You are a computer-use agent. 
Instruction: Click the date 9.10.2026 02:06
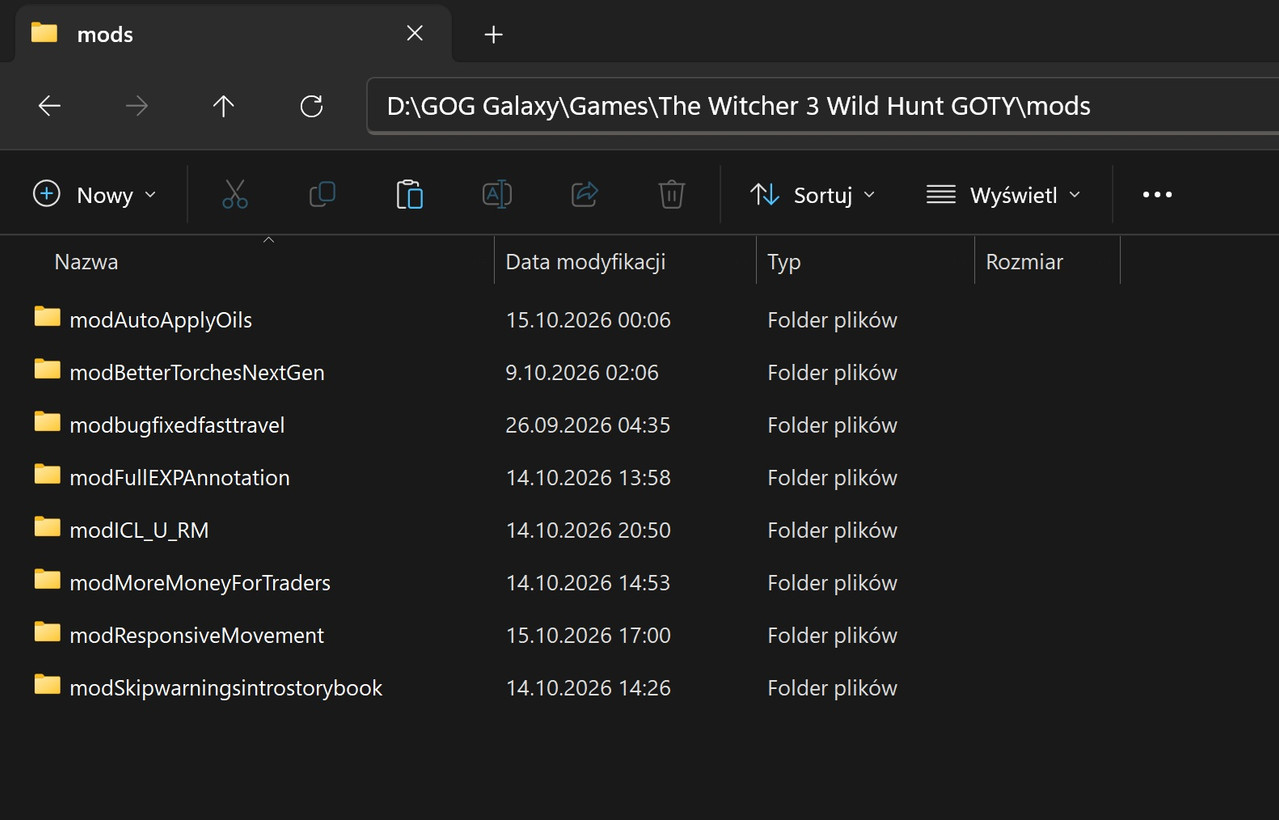tap(582, 373)
